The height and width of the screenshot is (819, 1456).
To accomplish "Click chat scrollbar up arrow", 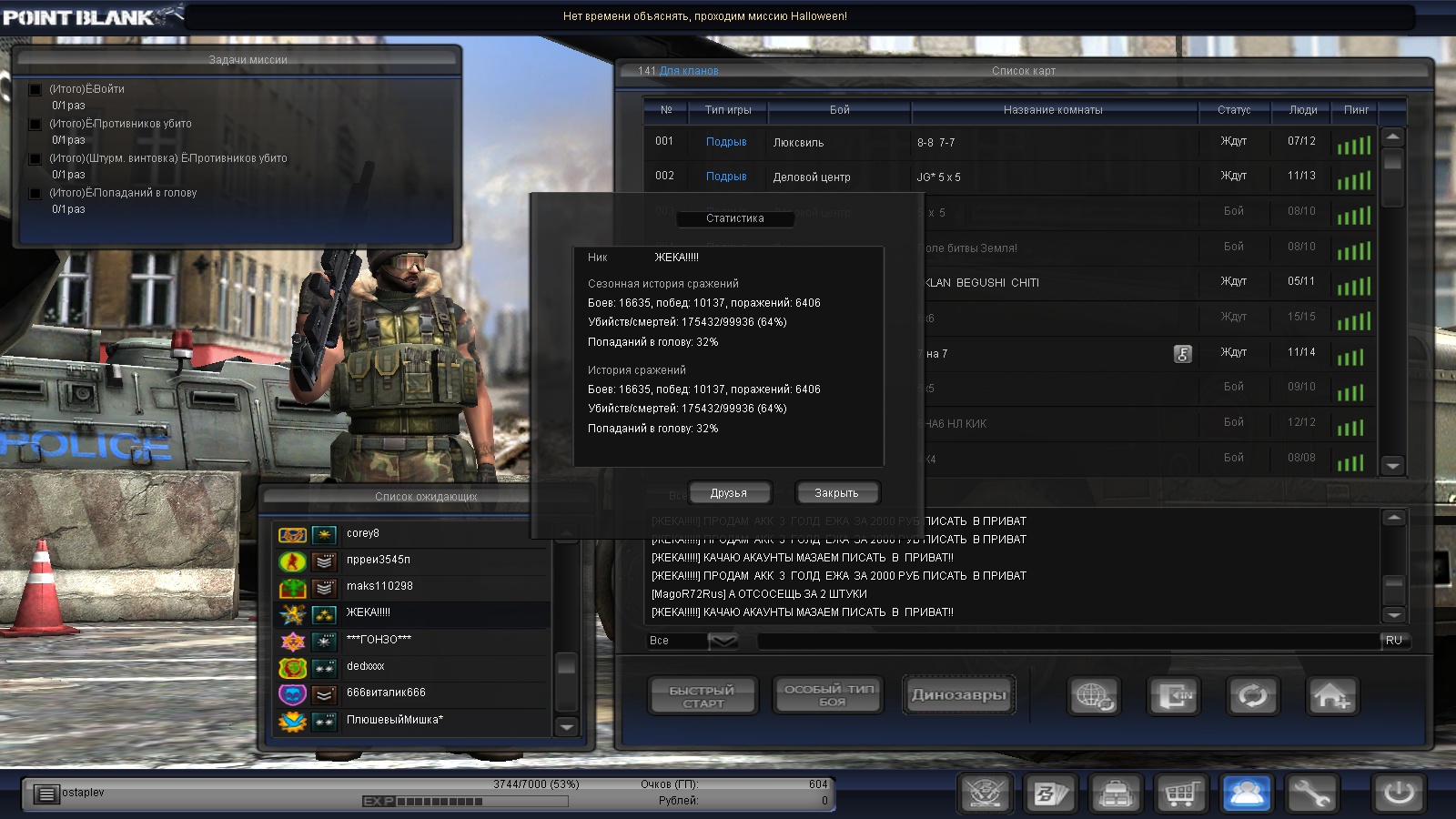I will [1393, 518].
